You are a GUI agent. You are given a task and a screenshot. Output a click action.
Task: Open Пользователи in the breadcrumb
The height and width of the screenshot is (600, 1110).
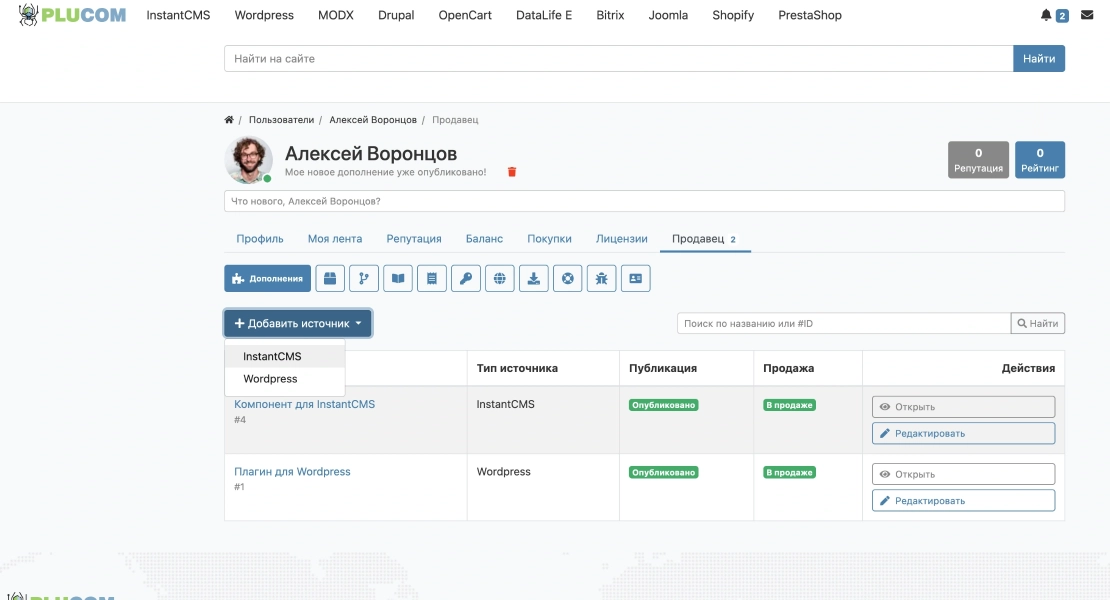point(281,120)
